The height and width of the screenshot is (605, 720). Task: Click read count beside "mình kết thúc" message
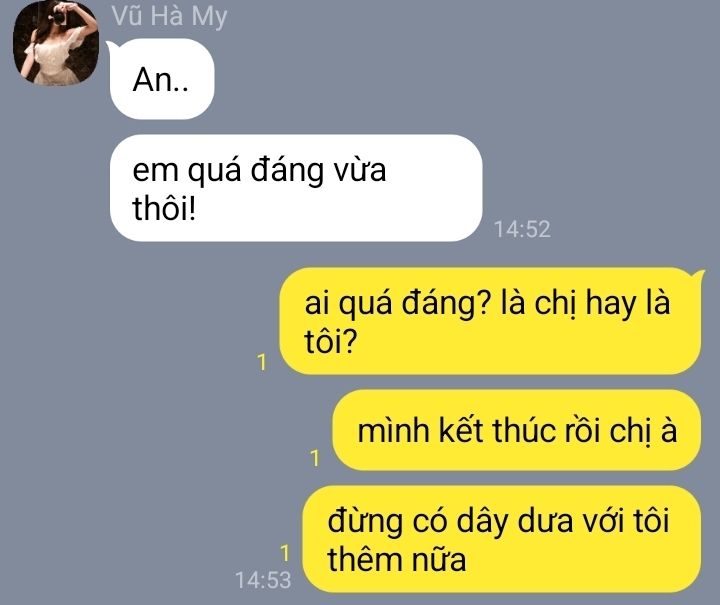[x=315, y=458]
